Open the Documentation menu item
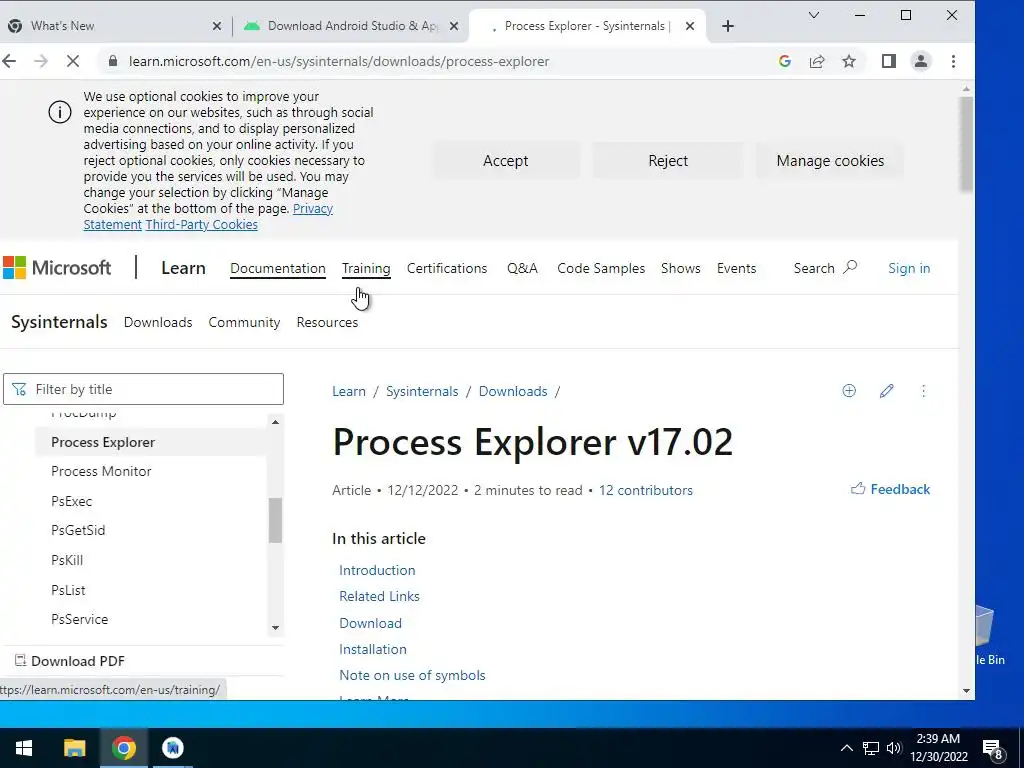Viewport: 1024px width, 768px height. pos(278,268)
